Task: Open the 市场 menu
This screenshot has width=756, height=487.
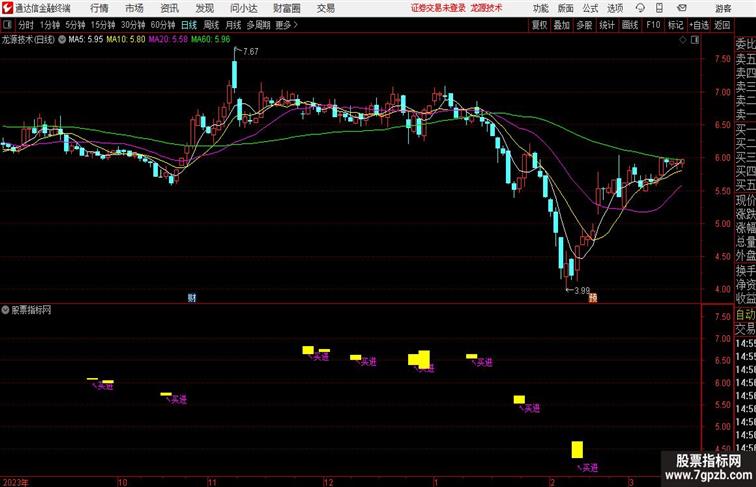Action: point(134,8)
